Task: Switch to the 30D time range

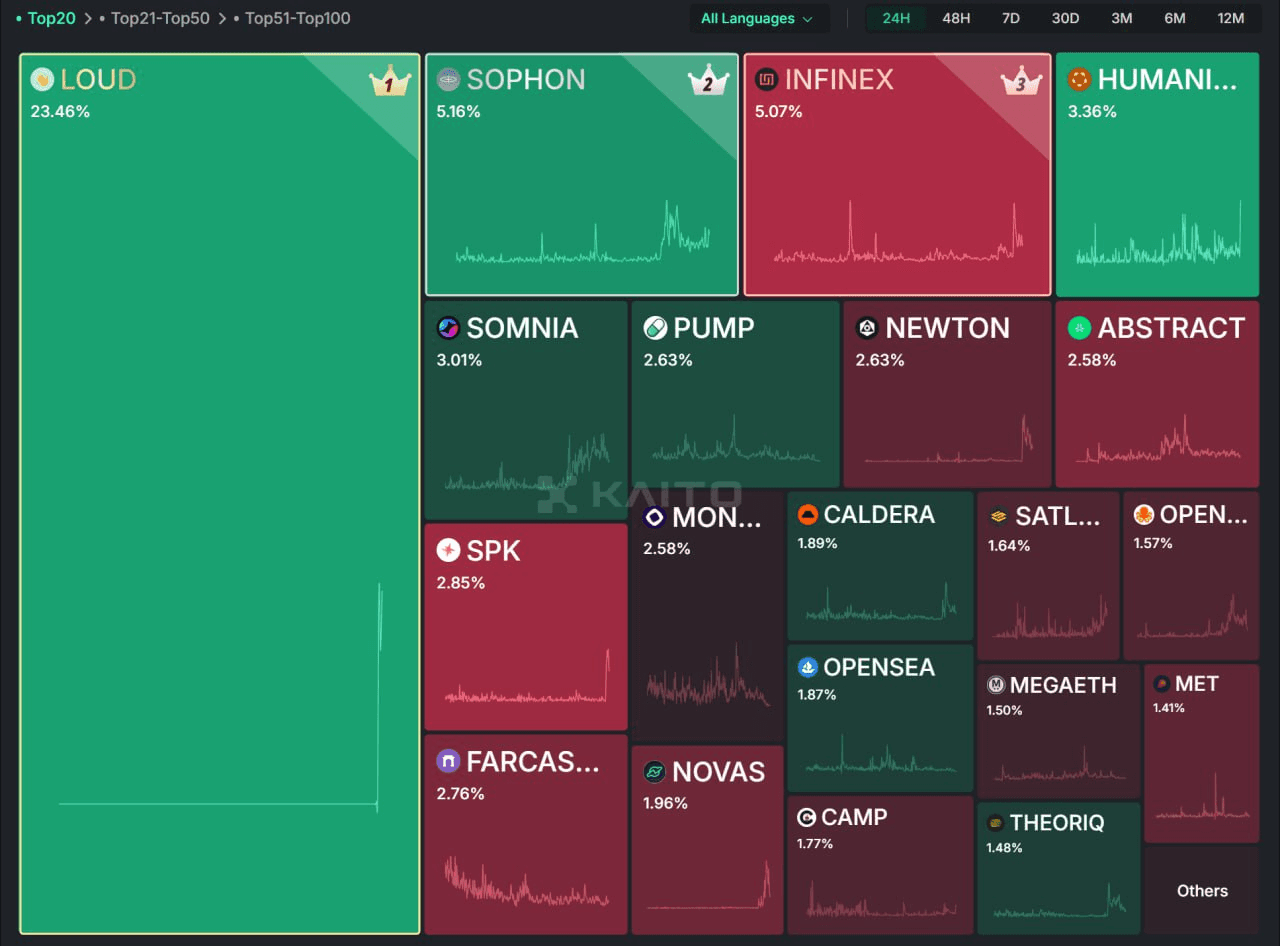Action: (1065, 18)
